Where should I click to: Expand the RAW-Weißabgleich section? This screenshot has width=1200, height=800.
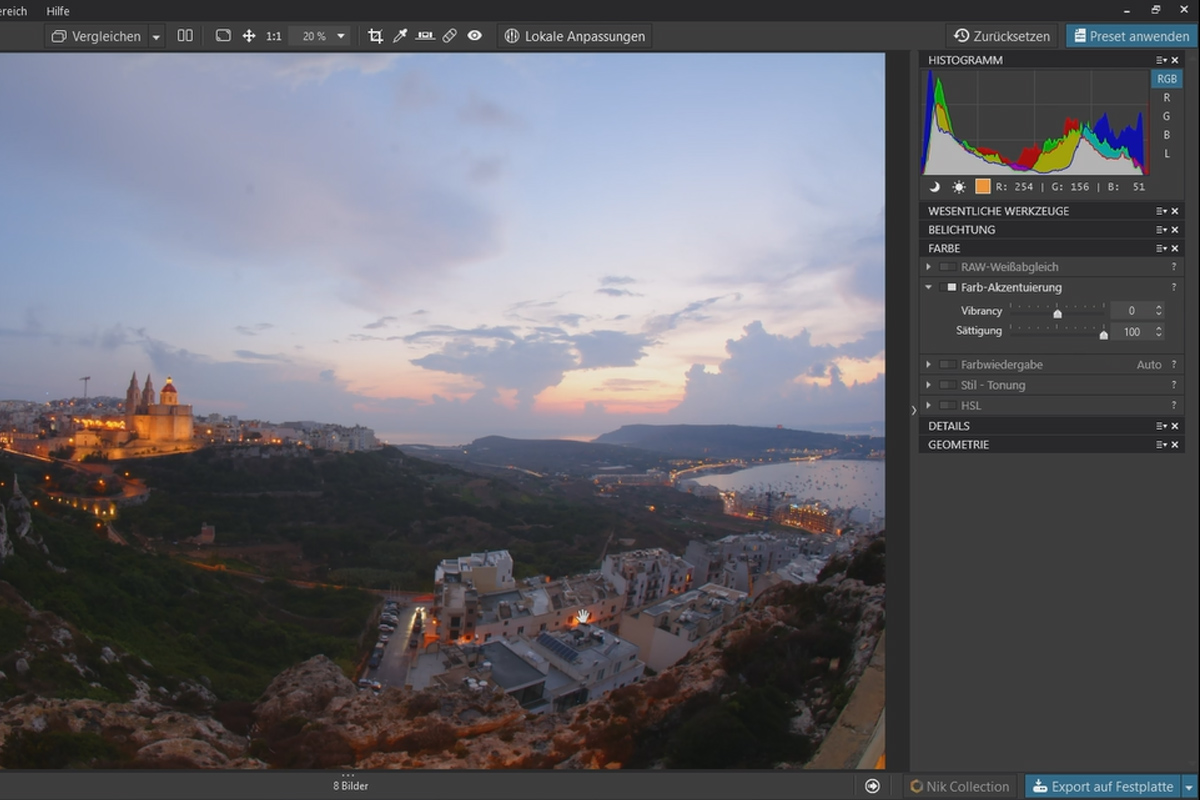929,267
